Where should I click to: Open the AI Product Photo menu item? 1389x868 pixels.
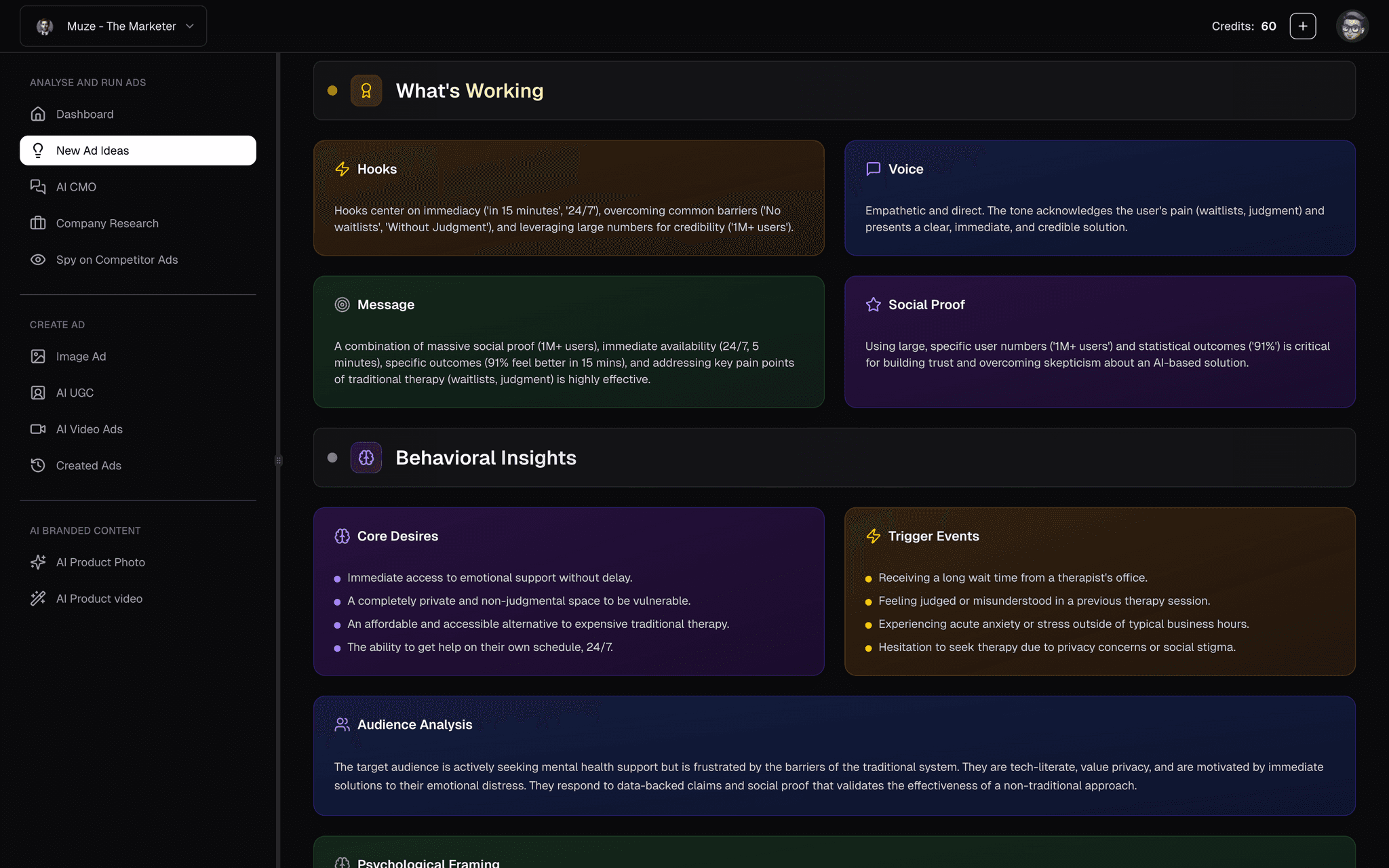[x=100, y=562]
